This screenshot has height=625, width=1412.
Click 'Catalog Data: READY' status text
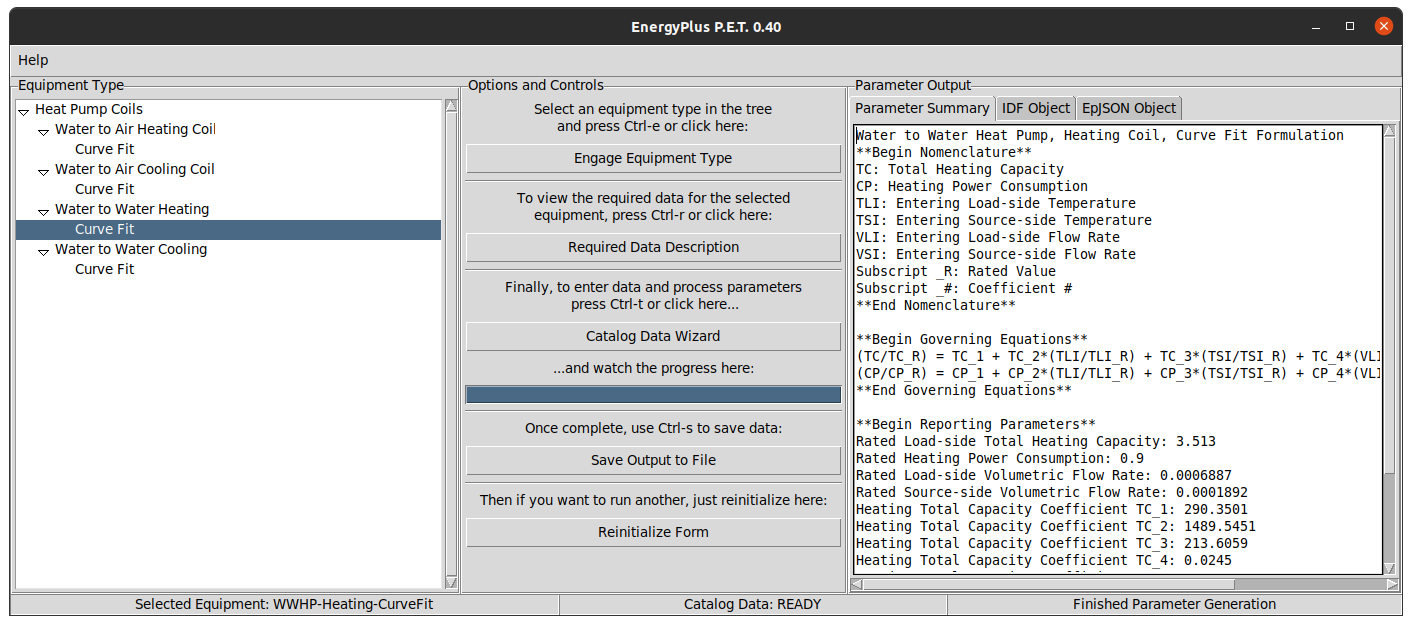752,604
